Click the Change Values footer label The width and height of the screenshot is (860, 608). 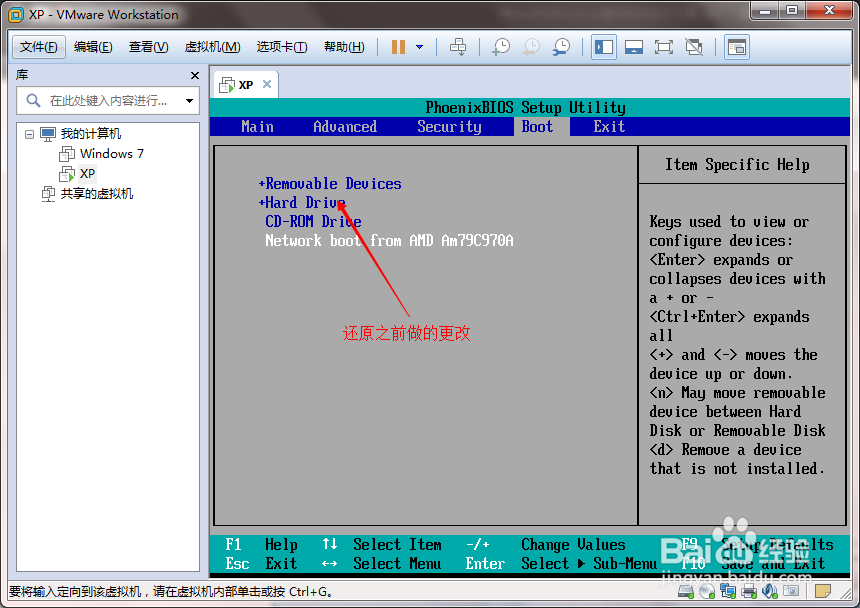coord(573,544)
